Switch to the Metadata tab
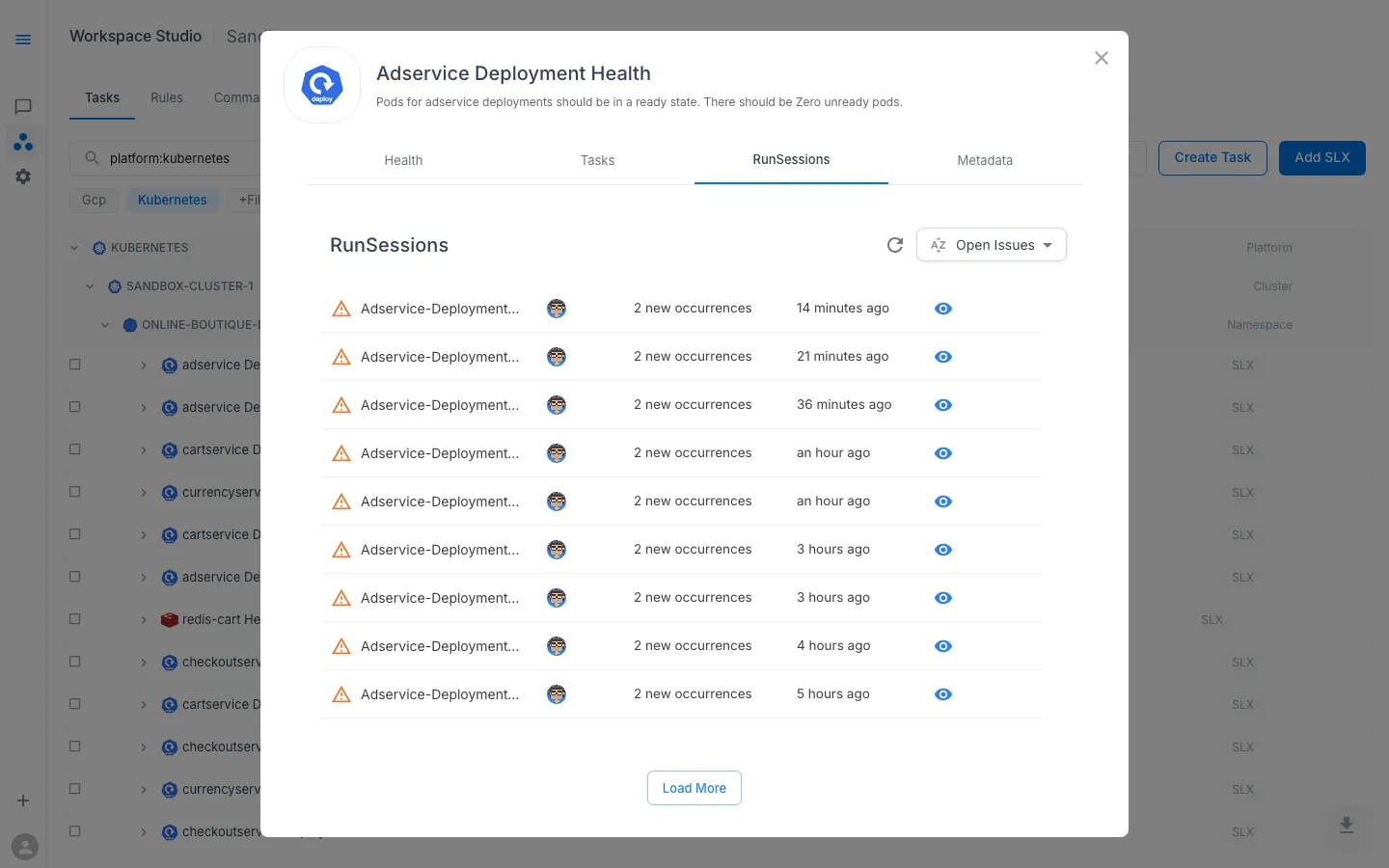 (985, 160)
